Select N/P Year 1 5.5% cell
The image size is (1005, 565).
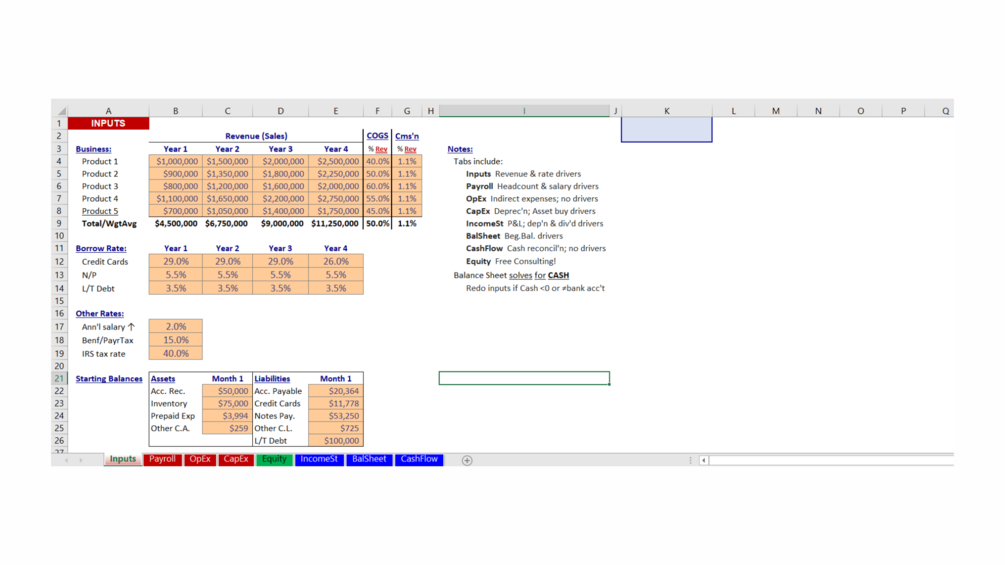[x=176, y=275]
